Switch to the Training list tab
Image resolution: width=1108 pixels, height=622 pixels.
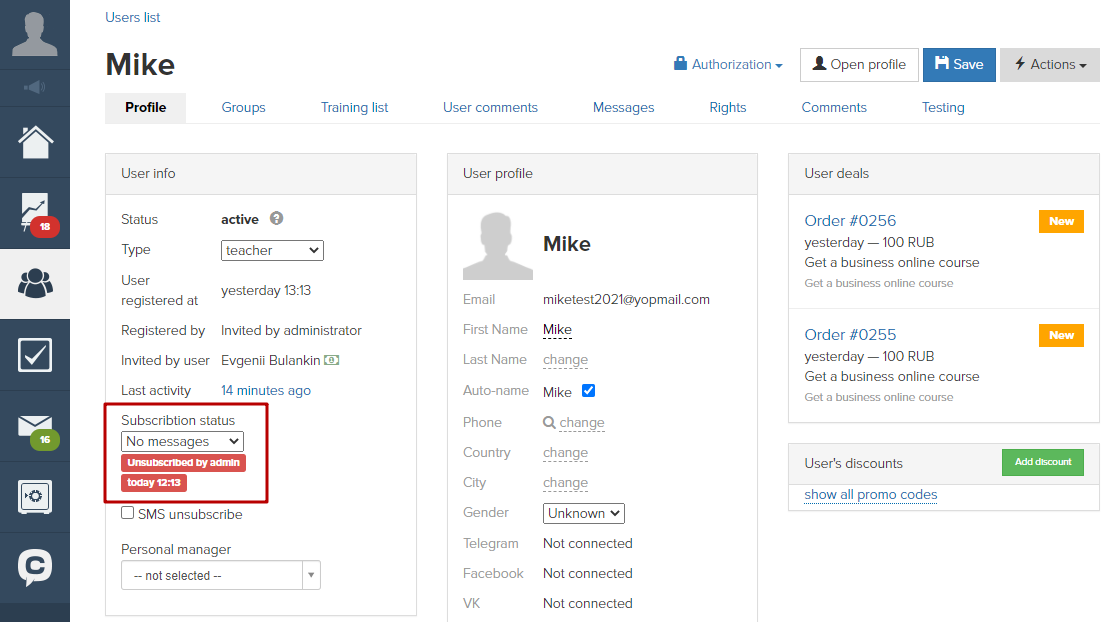pos(354,107)
